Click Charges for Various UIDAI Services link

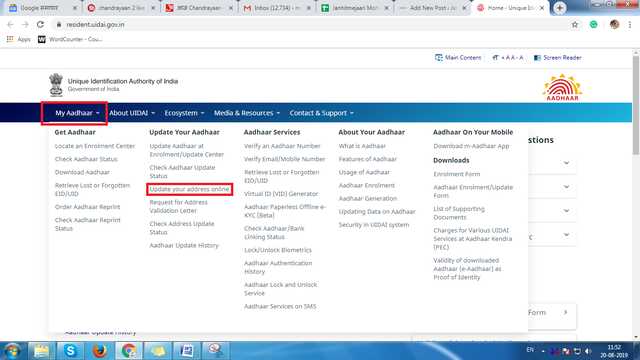coord(473,239)
